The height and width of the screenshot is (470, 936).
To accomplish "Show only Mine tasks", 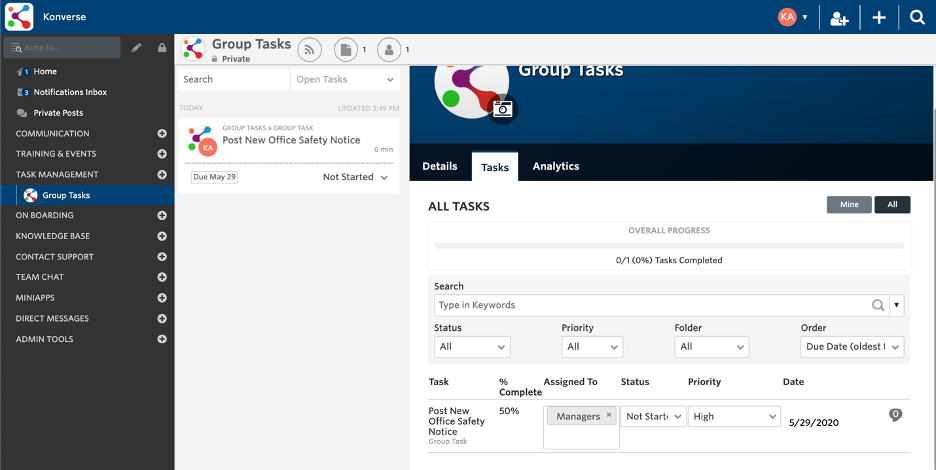I will tap(849, 205).
